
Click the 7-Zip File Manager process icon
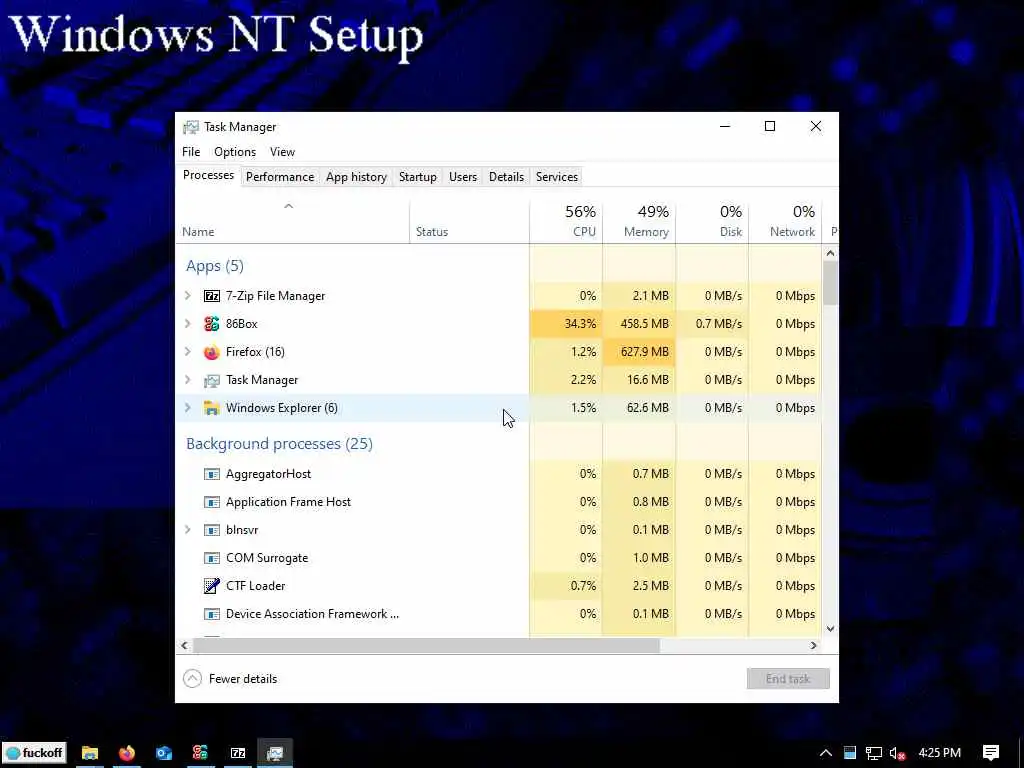[212, 296]
